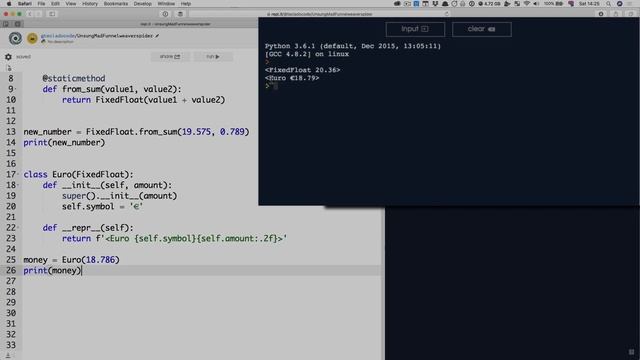Open the username link in project title

point(58,36)
